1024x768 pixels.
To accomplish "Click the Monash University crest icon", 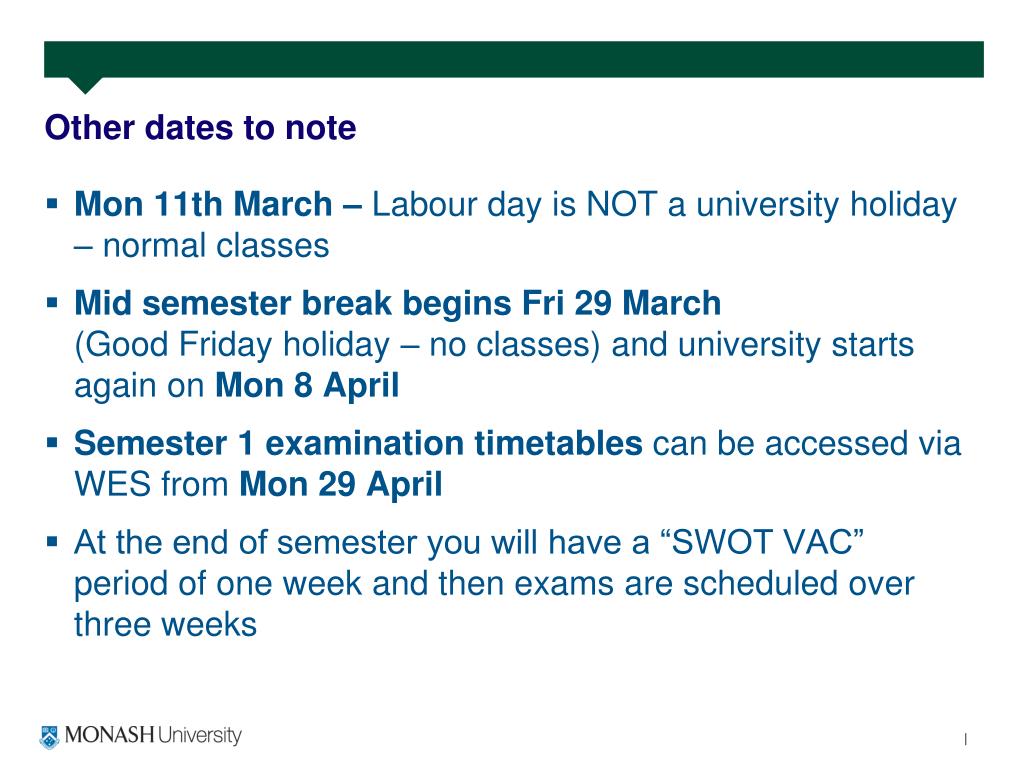I will click(x=49, y=737).
